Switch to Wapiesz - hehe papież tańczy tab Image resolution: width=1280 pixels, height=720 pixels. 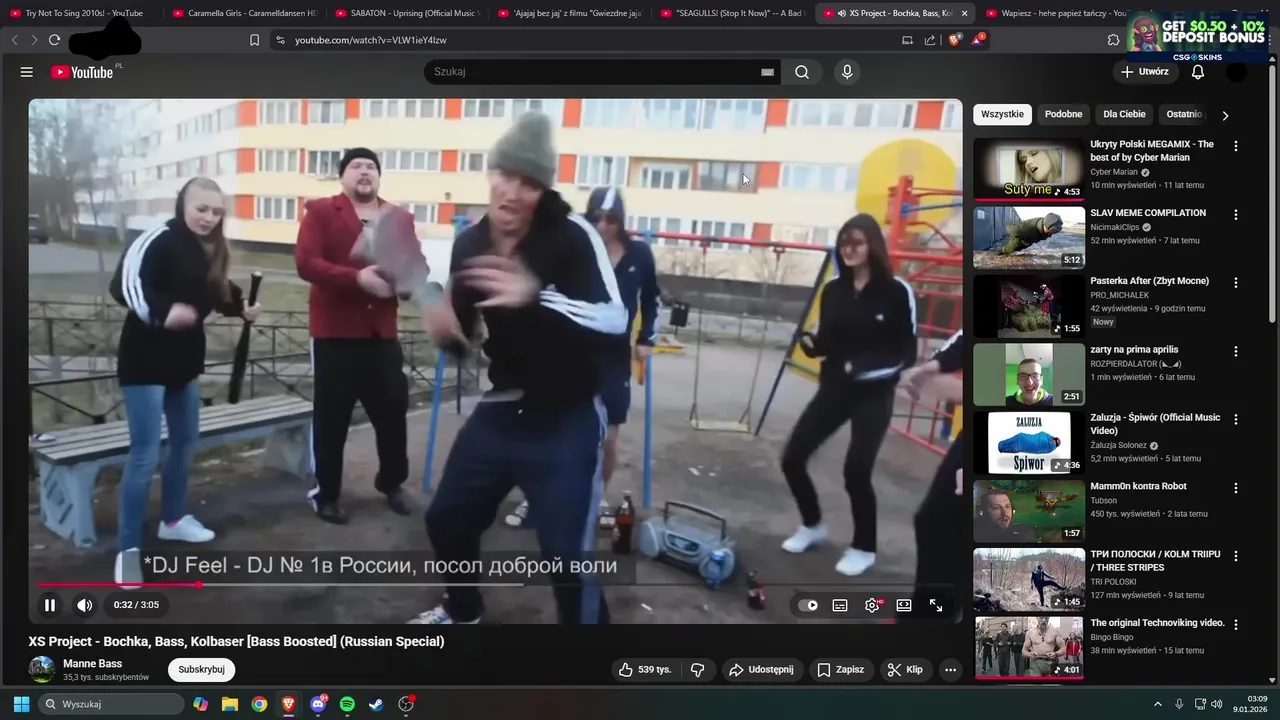click(1057, 13)
